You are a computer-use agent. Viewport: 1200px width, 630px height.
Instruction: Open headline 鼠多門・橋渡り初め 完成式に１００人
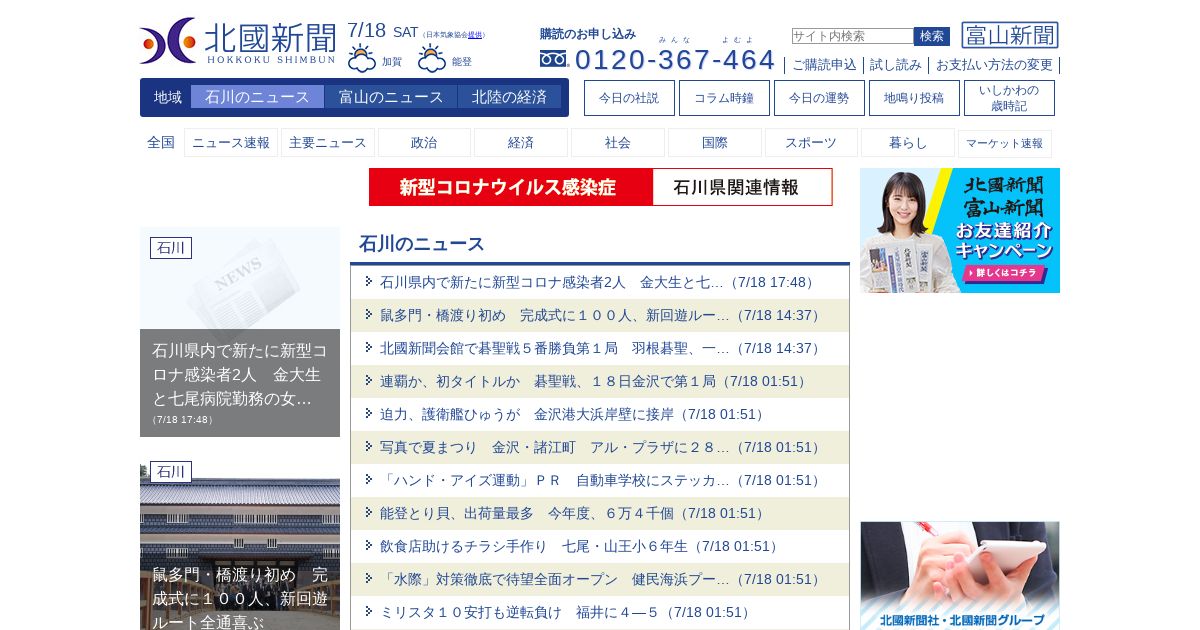coord(602,315)
